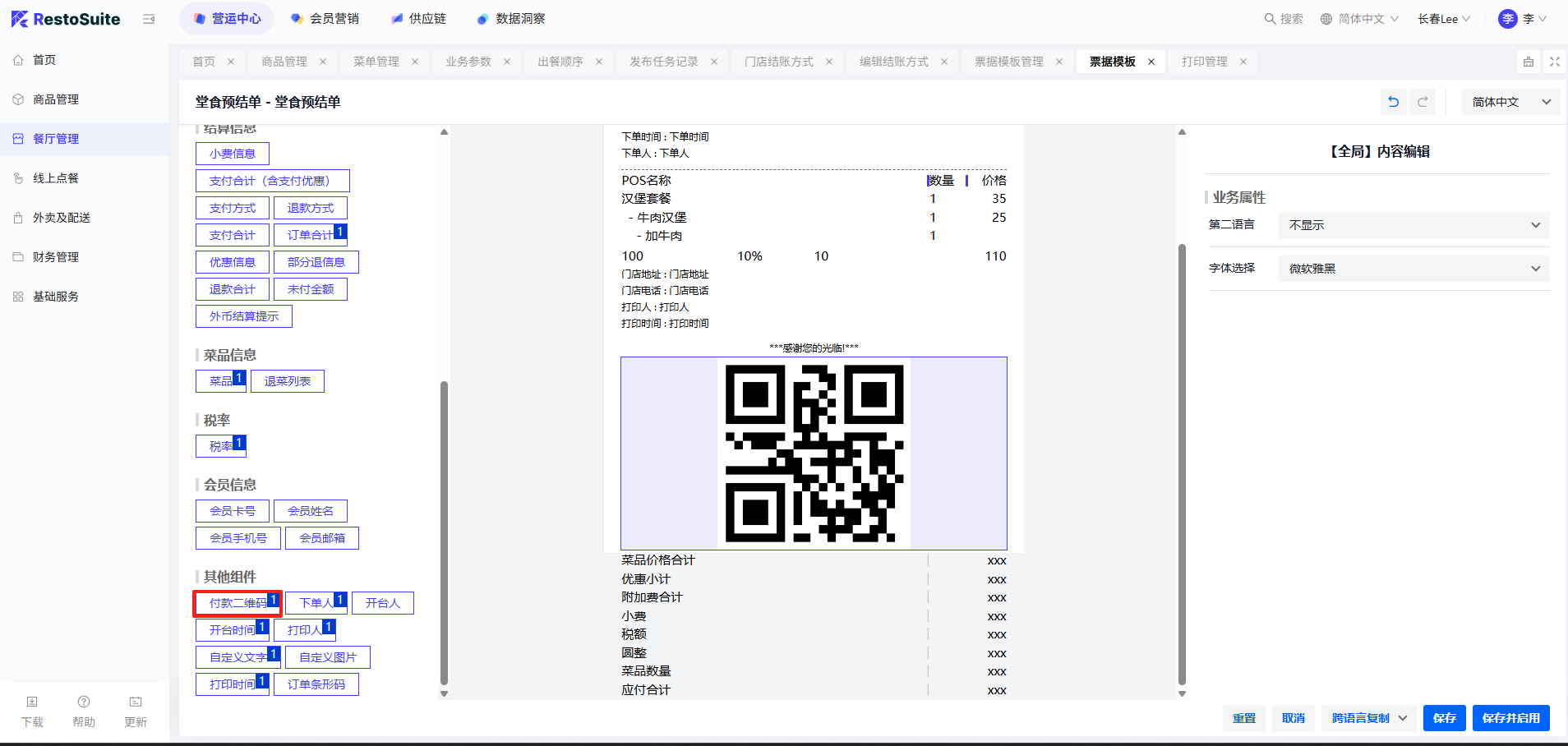
Task: Click the undo arrow icon
Action: tap(1393, 102)
